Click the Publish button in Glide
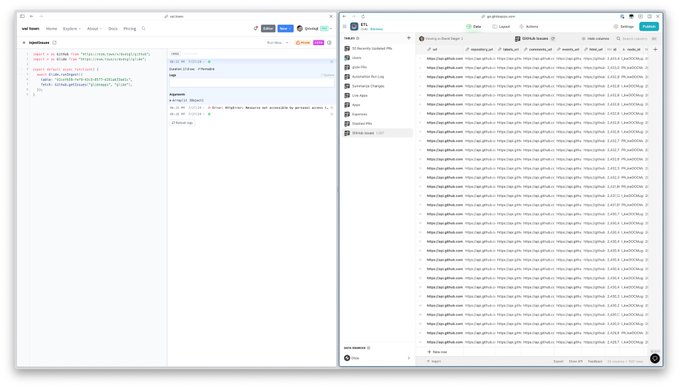This screenshot has width=680, height=388. [649, 26]
